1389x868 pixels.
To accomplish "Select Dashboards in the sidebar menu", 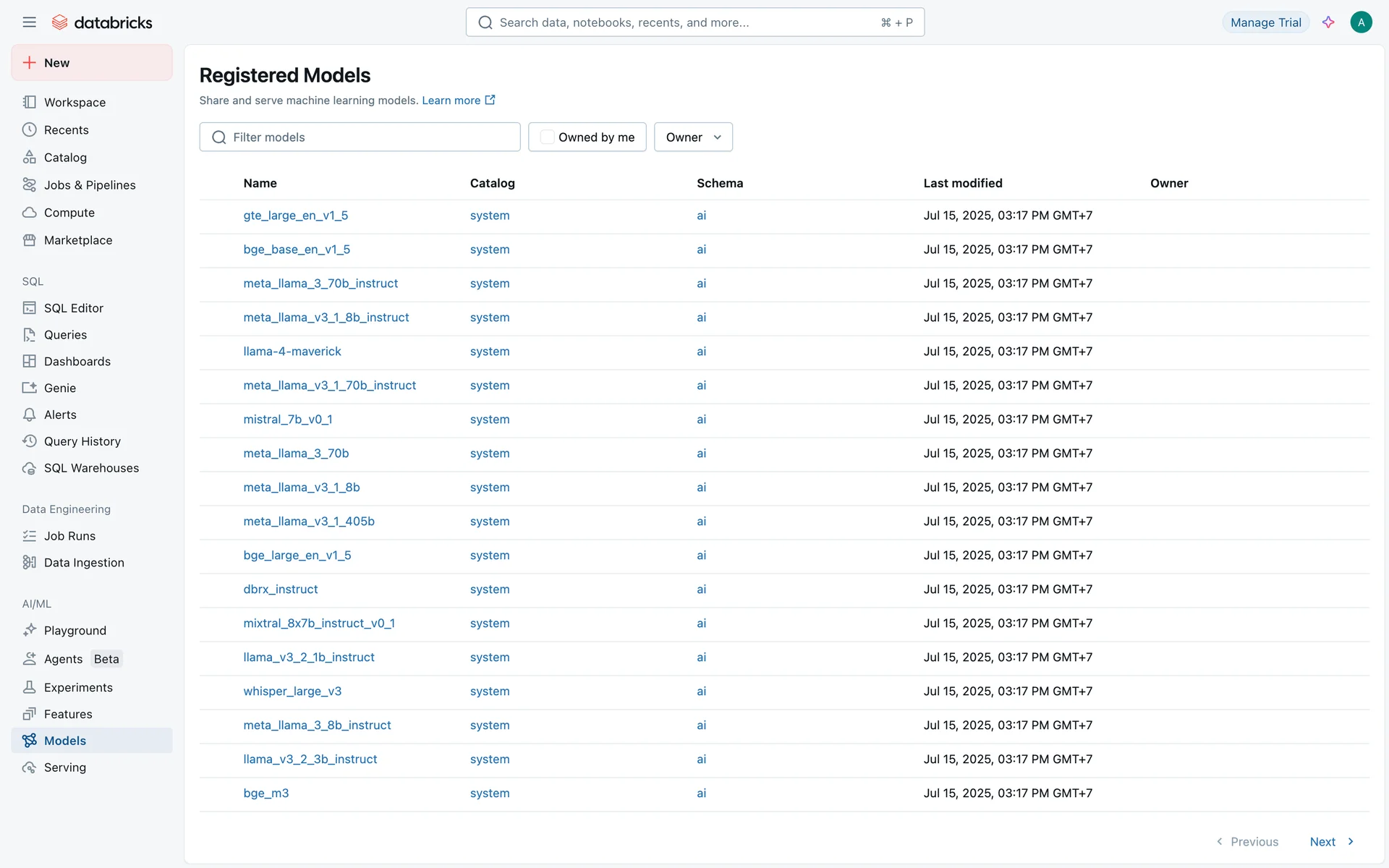I will pyautogui.click(x=77, y=362).
